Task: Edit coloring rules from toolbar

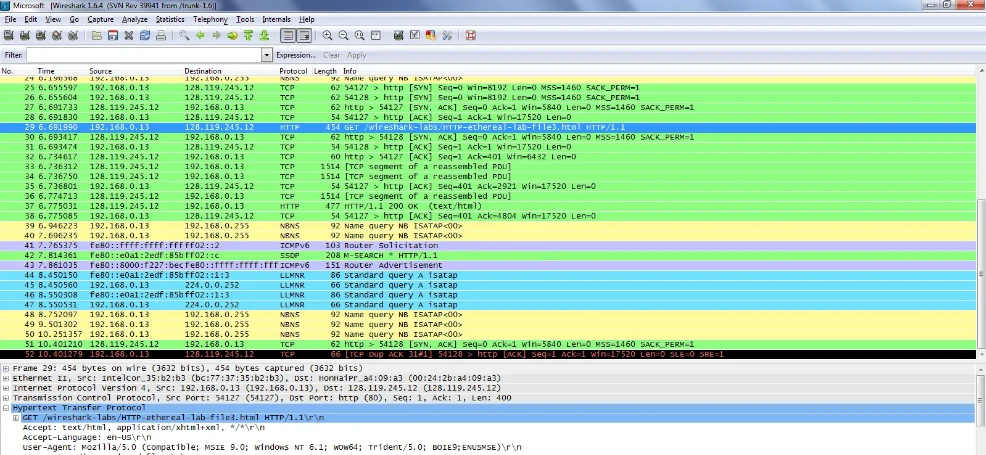Action: (431, 36)
